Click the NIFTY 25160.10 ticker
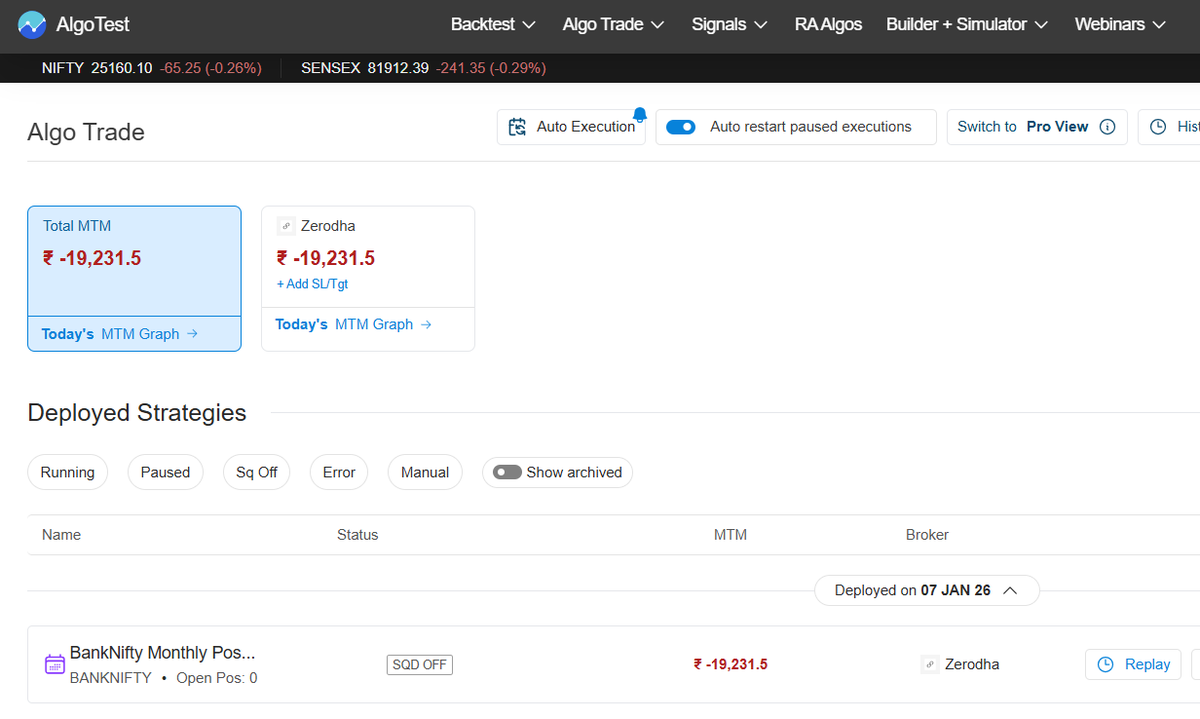The width and height of the screenshot is (1200, 719). click(x=152, y=68)
